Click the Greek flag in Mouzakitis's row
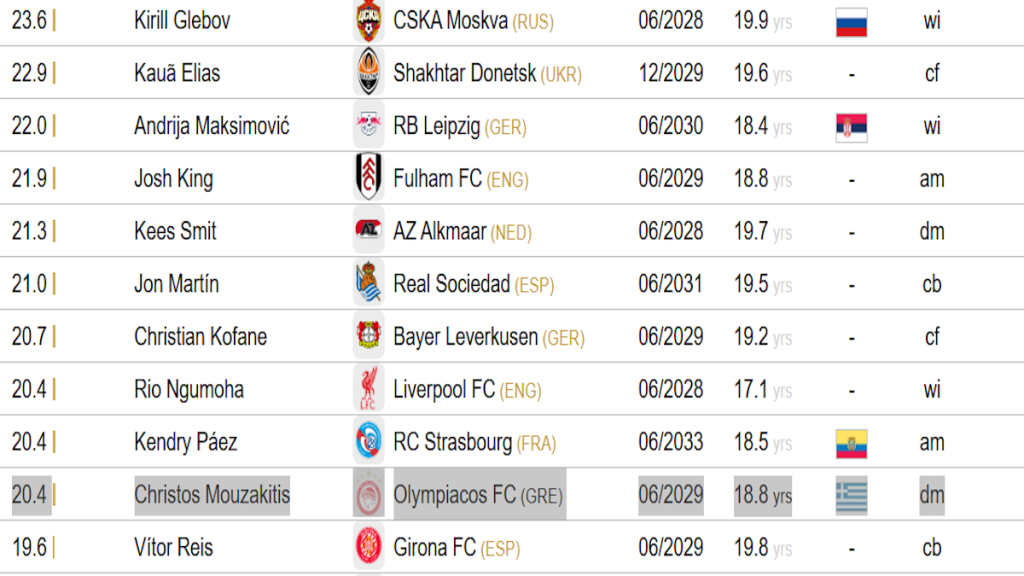1024x576 pixels. [x=851, y=495]
